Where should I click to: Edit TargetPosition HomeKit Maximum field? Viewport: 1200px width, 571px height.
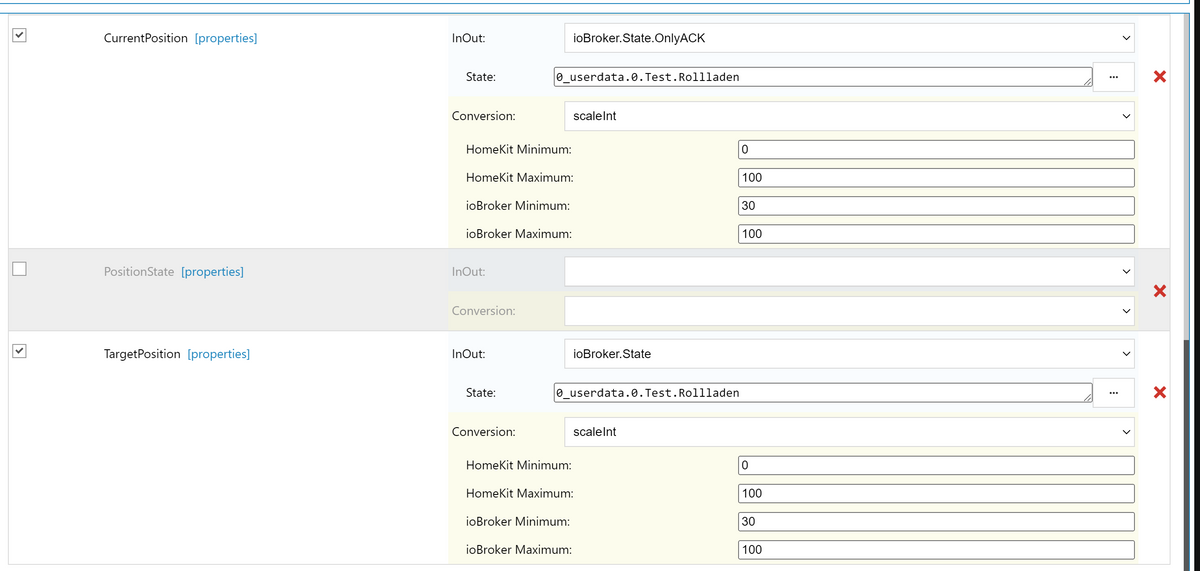(x=936, y=493)
